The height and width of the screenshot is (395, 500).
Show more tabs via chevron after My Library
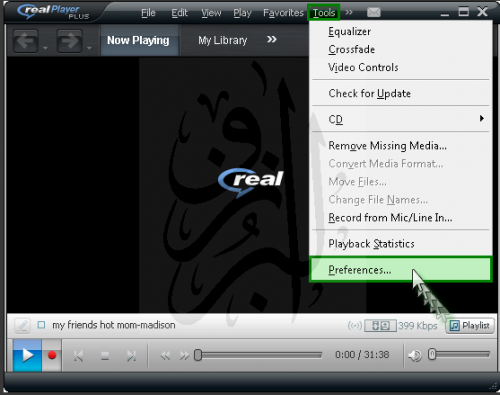point(272,40)
